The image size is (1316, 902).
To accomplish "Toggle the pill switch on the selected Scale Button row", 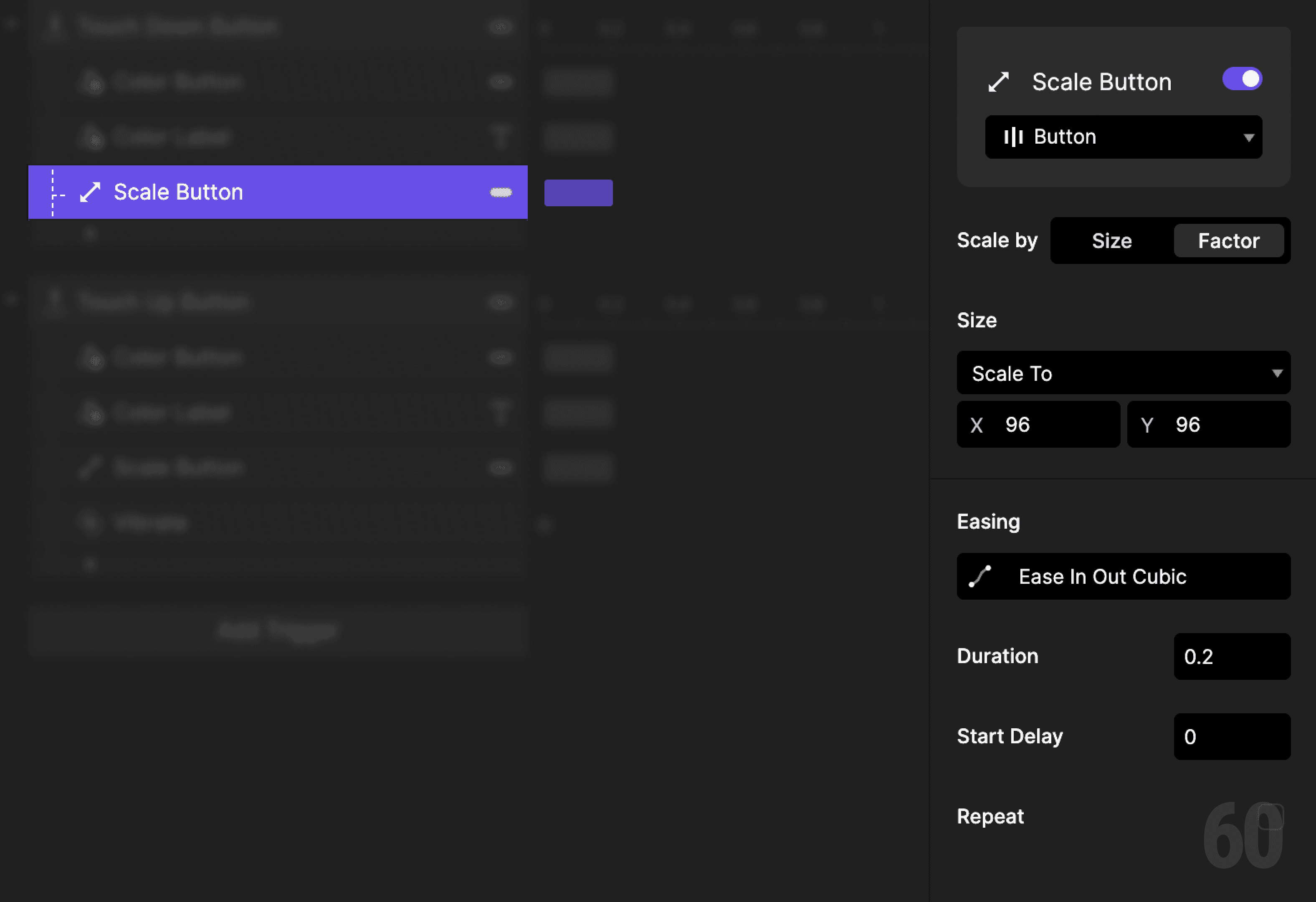I will click(501, 192).
